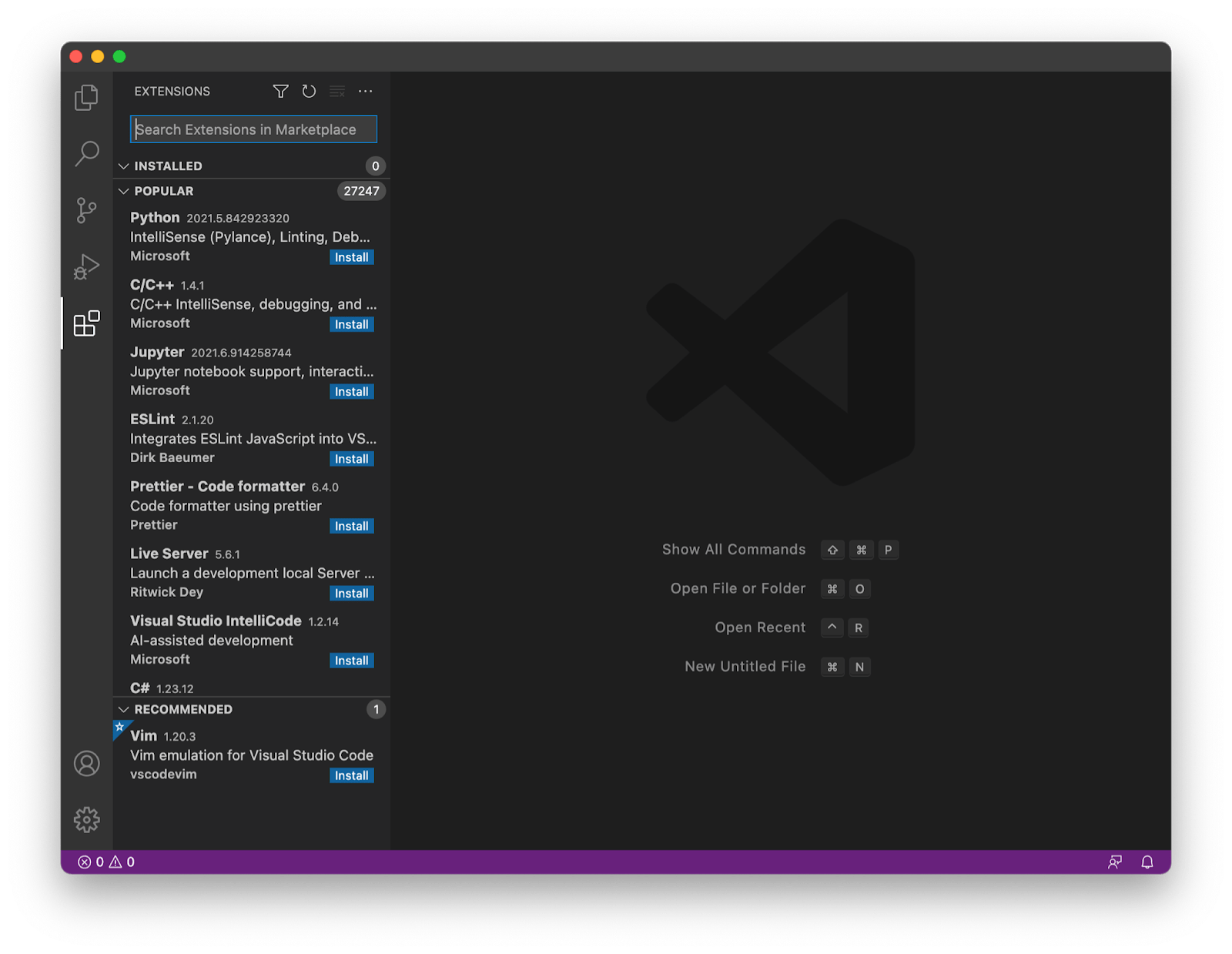Open the C# extension entry
Screen dimensions: 1232x954
coord(252,688)
